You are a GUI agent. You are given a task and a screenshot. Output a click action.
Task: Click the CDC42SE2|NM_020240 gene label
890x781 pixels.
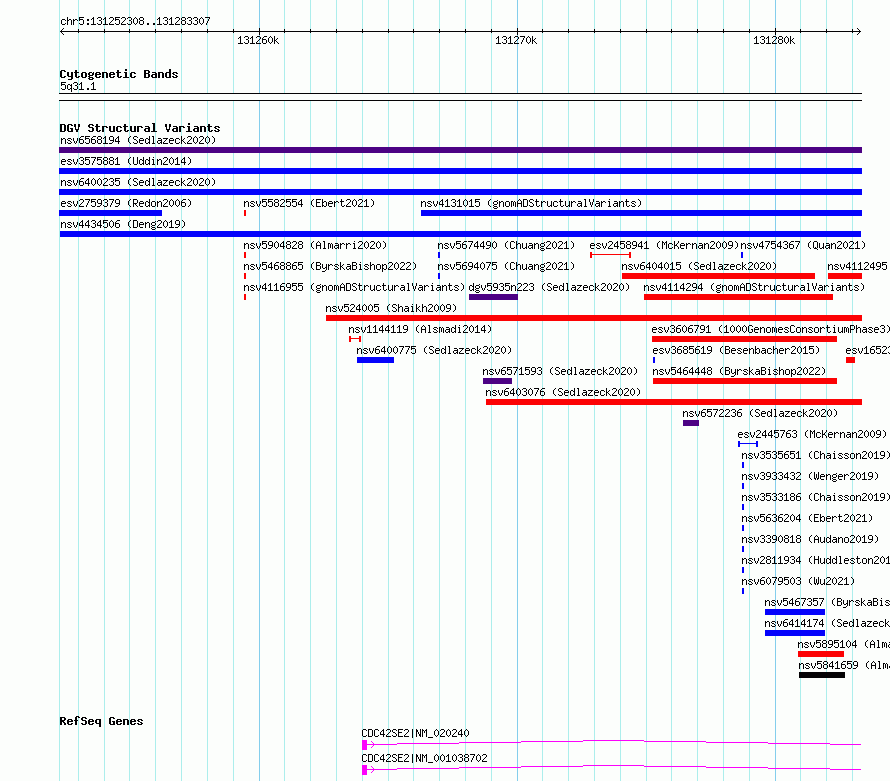point(415,733)
